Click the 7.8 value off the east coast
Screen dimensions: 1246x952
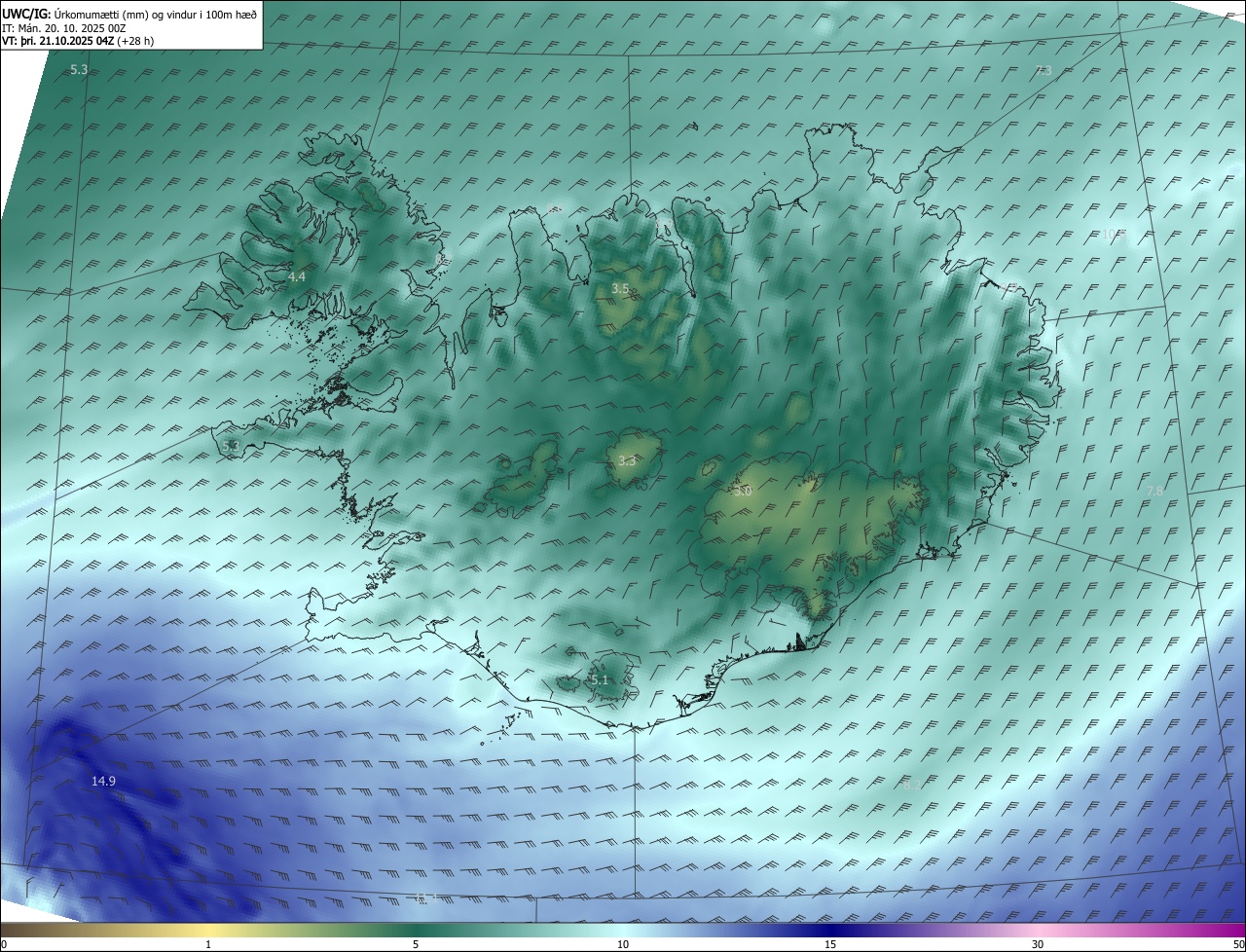click(1154, 491)
